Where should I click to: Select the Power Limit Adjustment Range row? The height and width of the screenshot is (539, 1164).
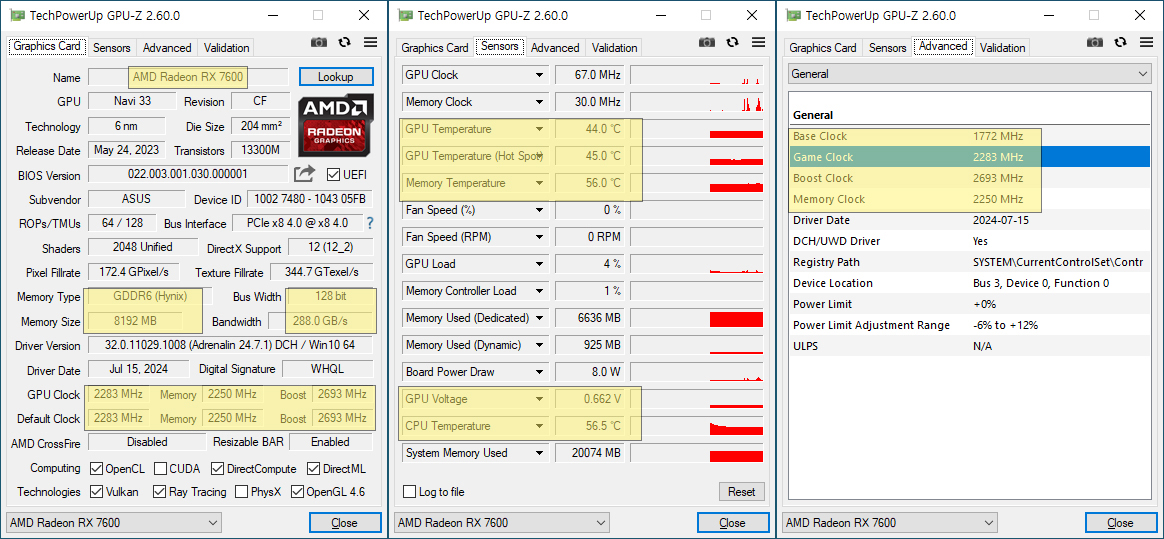969,325
